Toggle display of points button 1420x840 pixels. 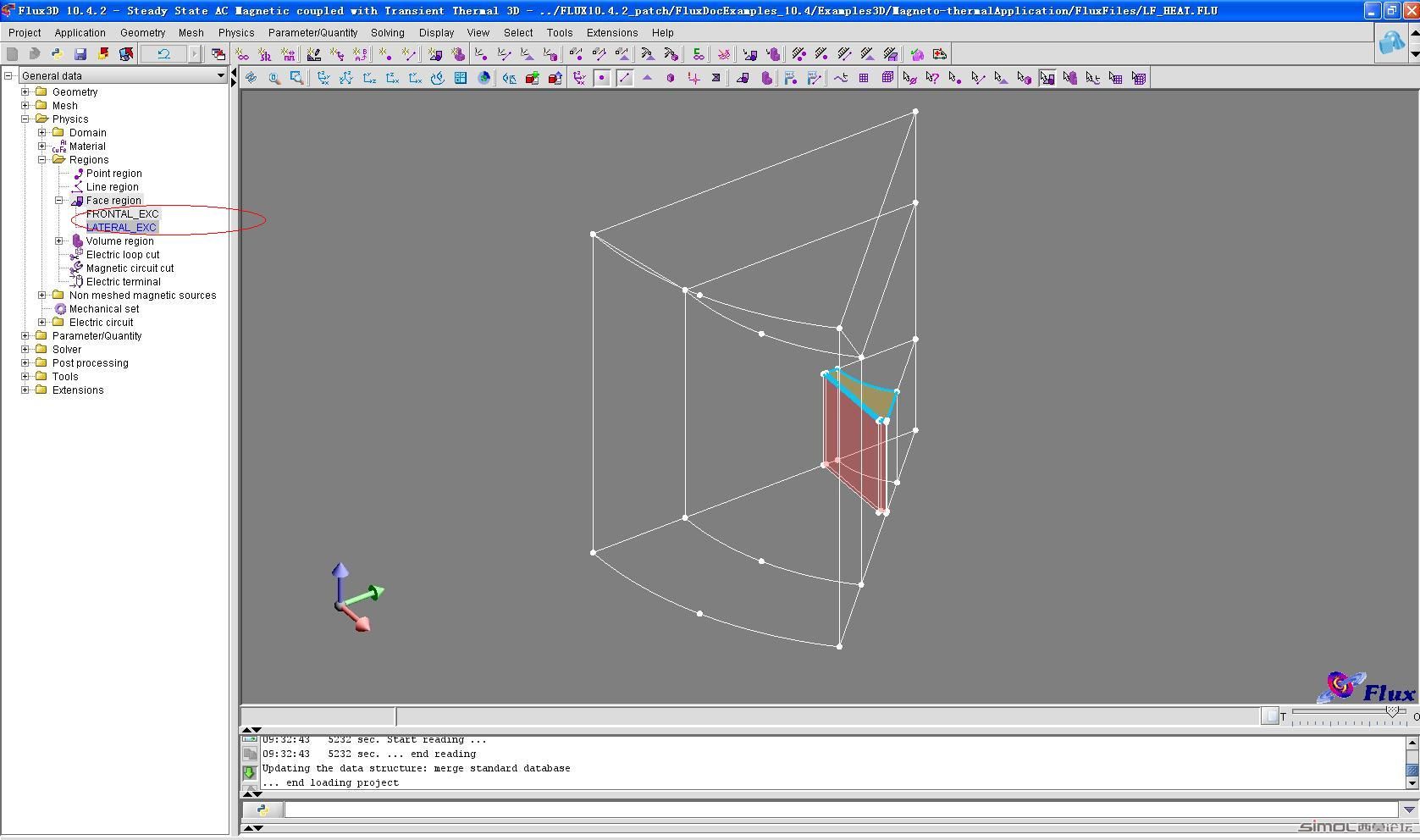602,78
